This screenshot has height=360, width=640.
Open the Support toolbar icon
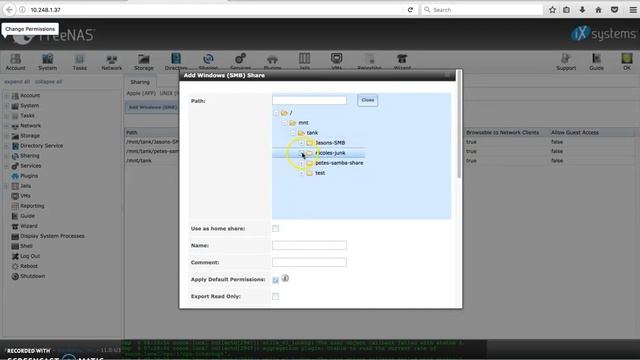[566, 62]
